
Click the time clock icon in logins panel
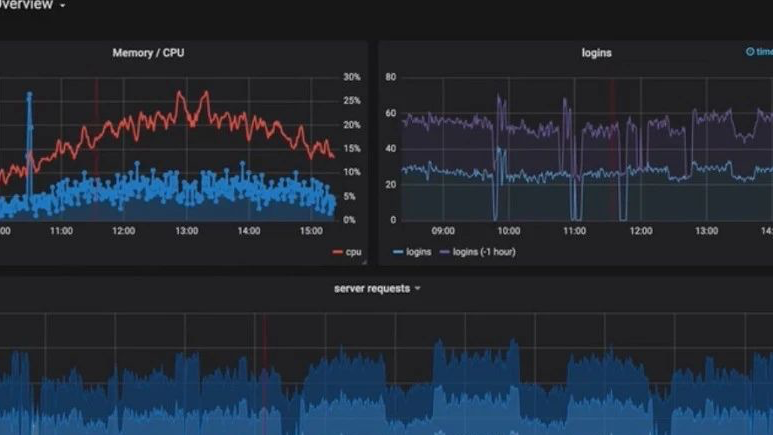coord(750,51)
